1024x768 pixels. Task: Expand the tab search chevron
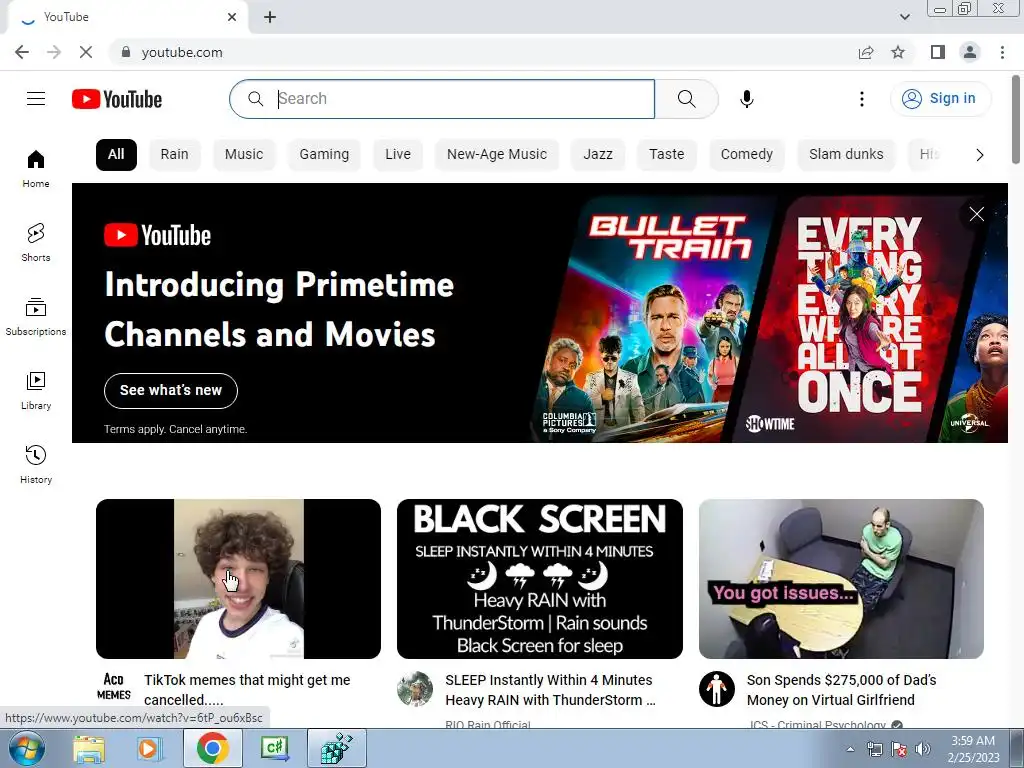(x=904, y=17)
